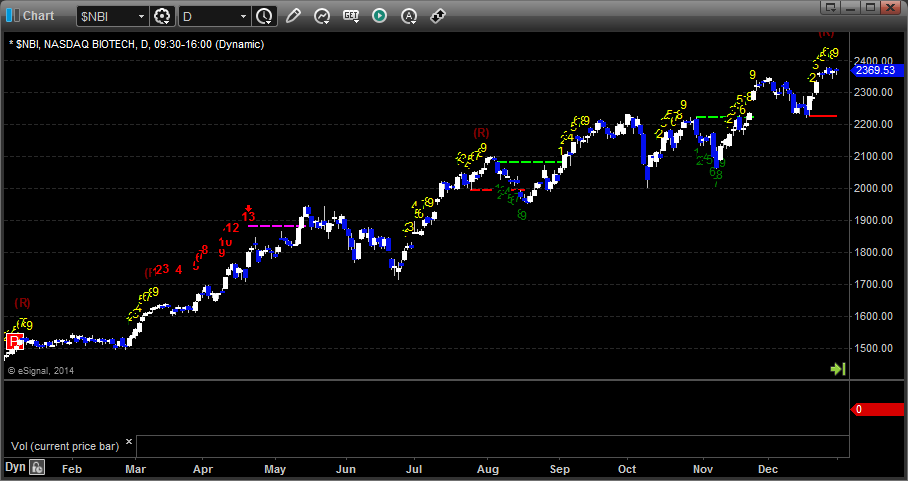Image resolution: width=908 pixels, height=481 pixels.
Task: Open the time template clock menu
Action: coord(265,16)
